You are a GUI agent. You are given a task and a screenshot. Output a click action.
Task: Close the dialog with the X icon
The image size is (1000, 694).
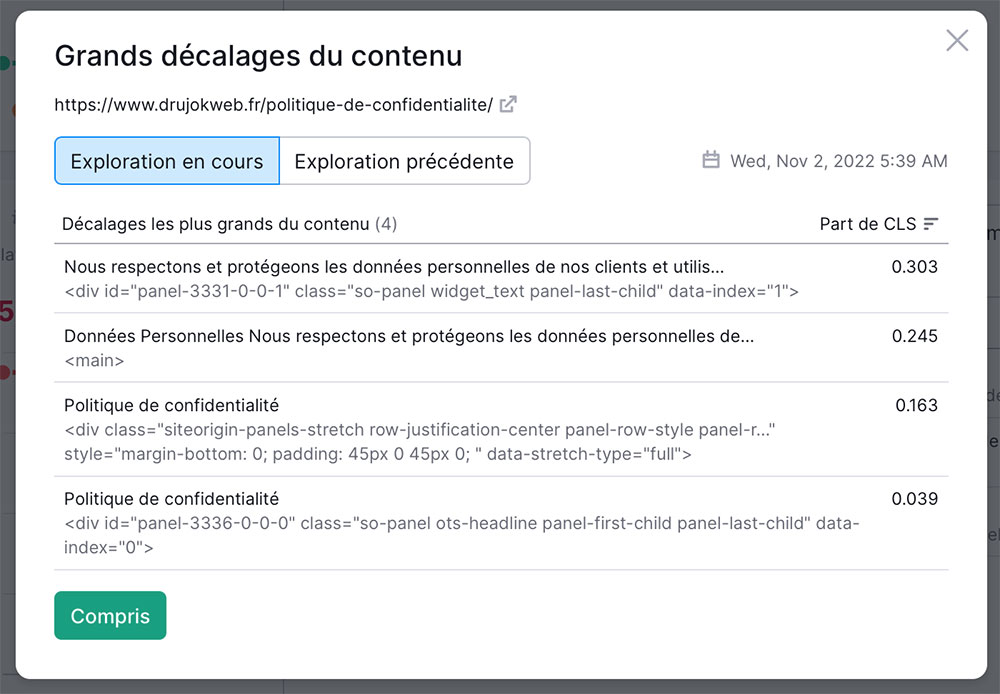click(x=957, y=40)
